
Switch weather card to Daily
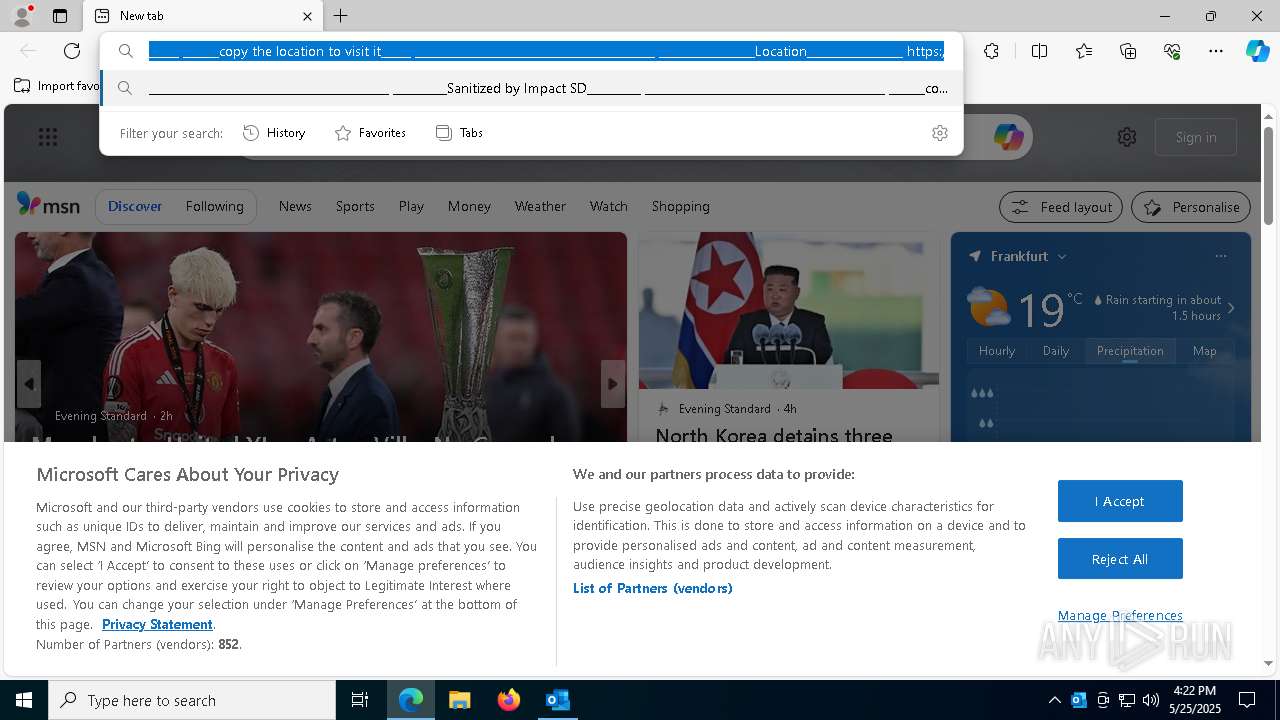tap(1056, 351)
